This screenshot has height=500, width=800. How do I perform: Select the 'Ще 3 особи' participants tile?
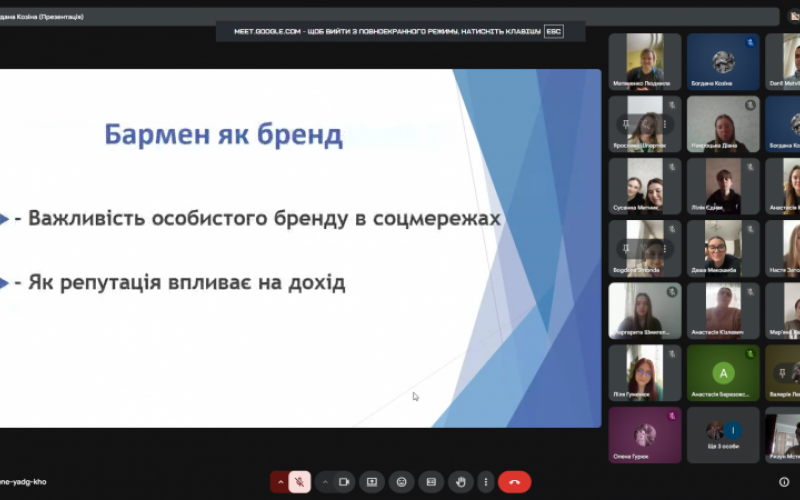[723, 435]
